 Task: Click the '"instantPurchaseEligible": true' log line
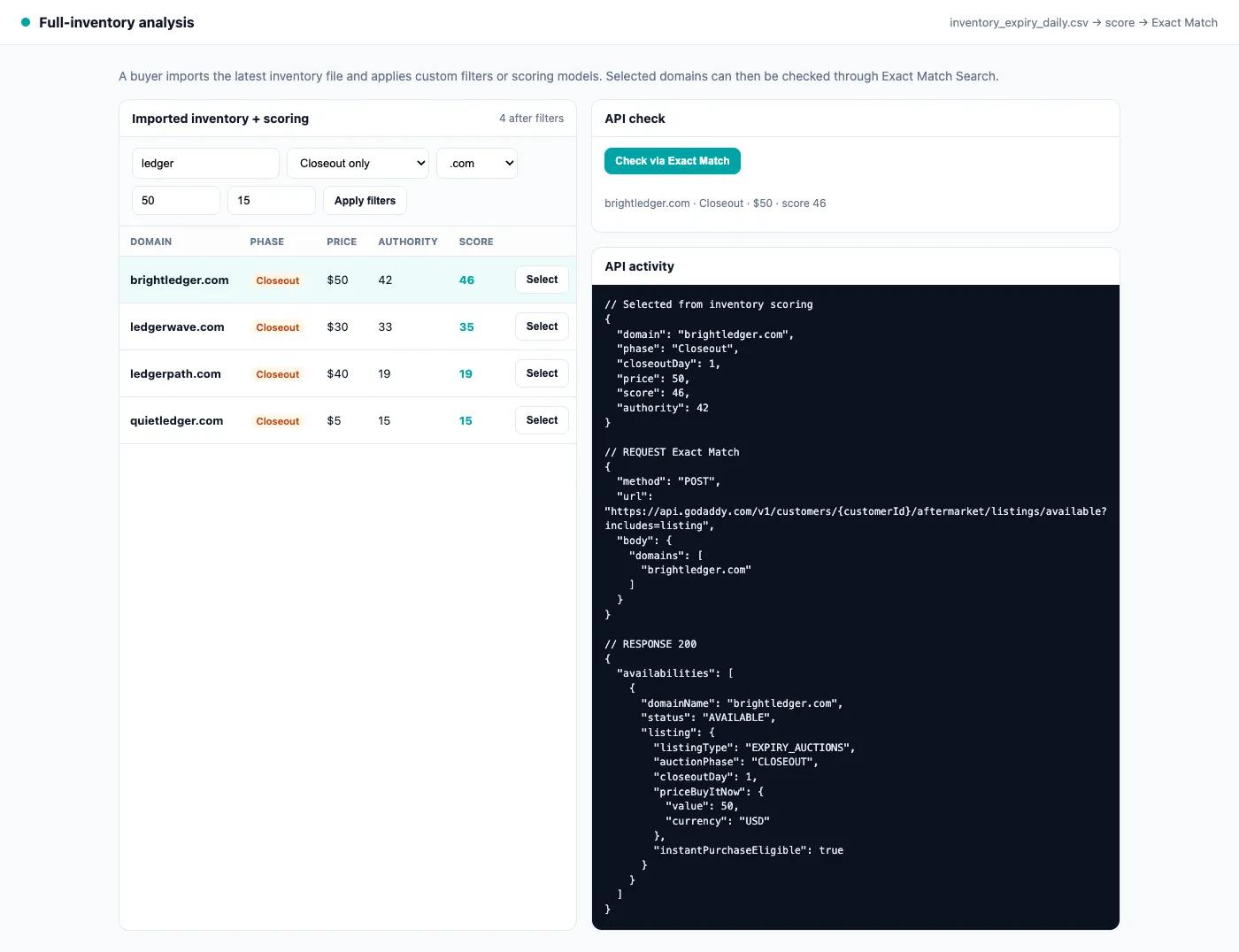click(x=748, y=850)
